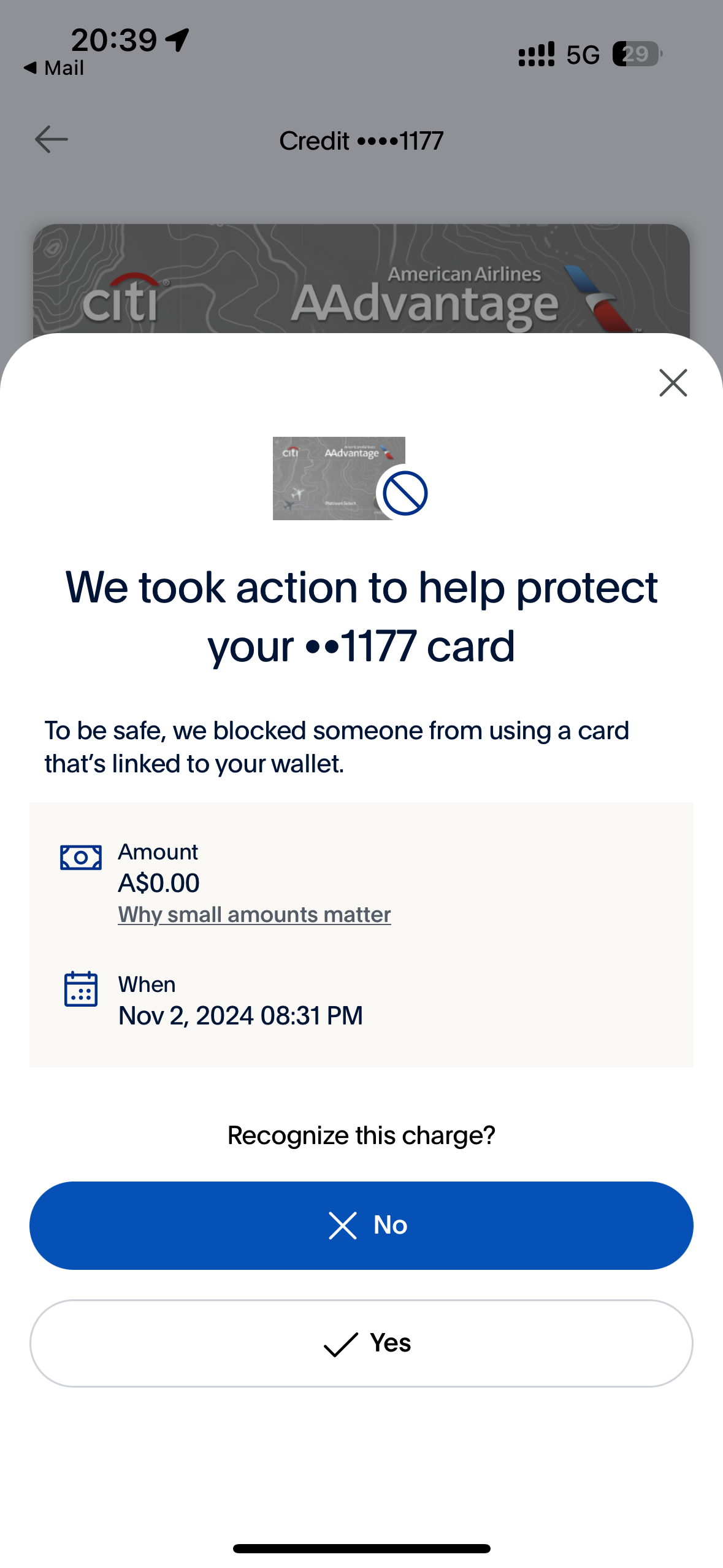Tap the blocked circle-slash icon

405,493
